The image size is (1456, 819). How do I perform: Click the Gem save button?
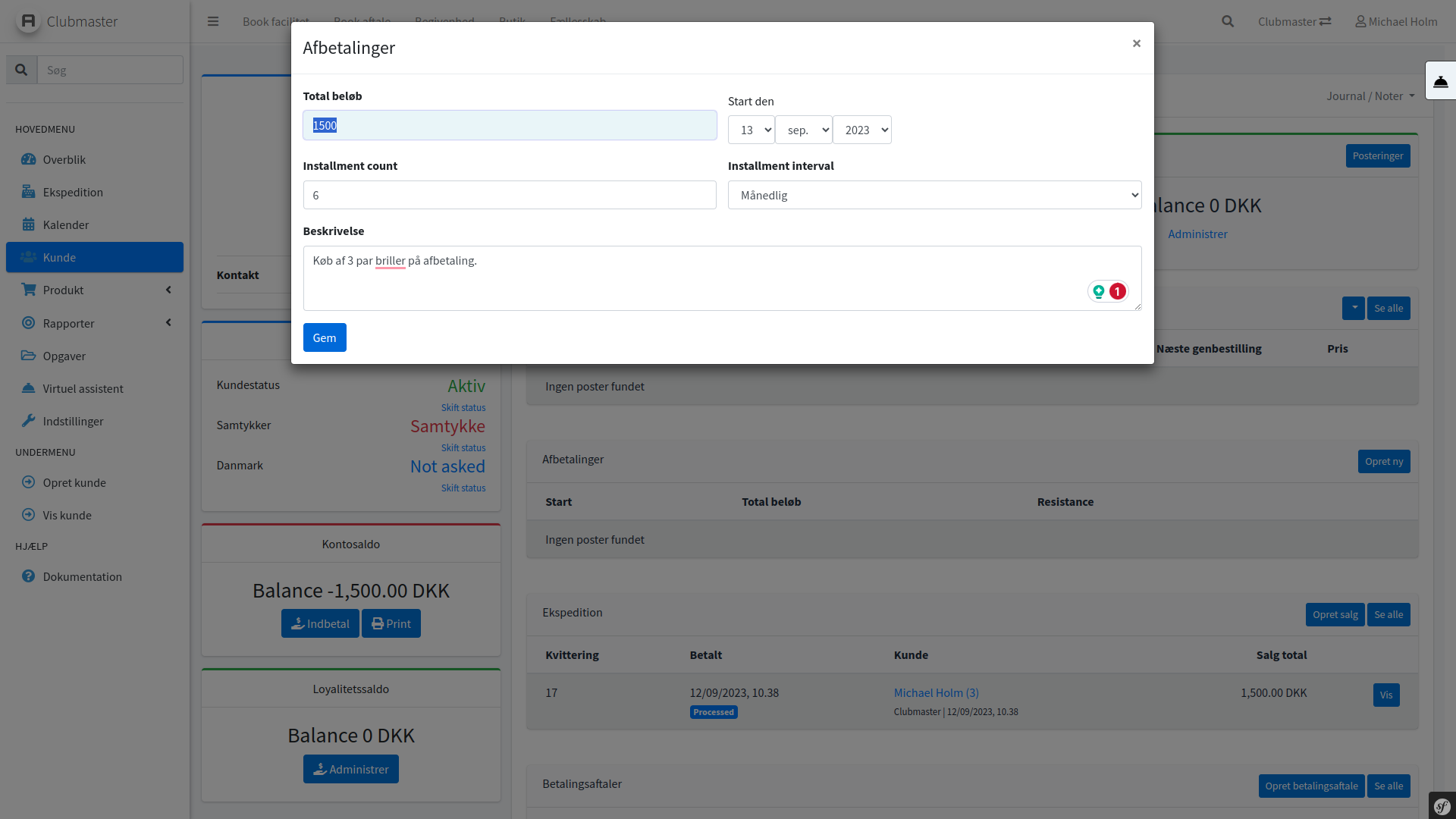pos(325,337)
